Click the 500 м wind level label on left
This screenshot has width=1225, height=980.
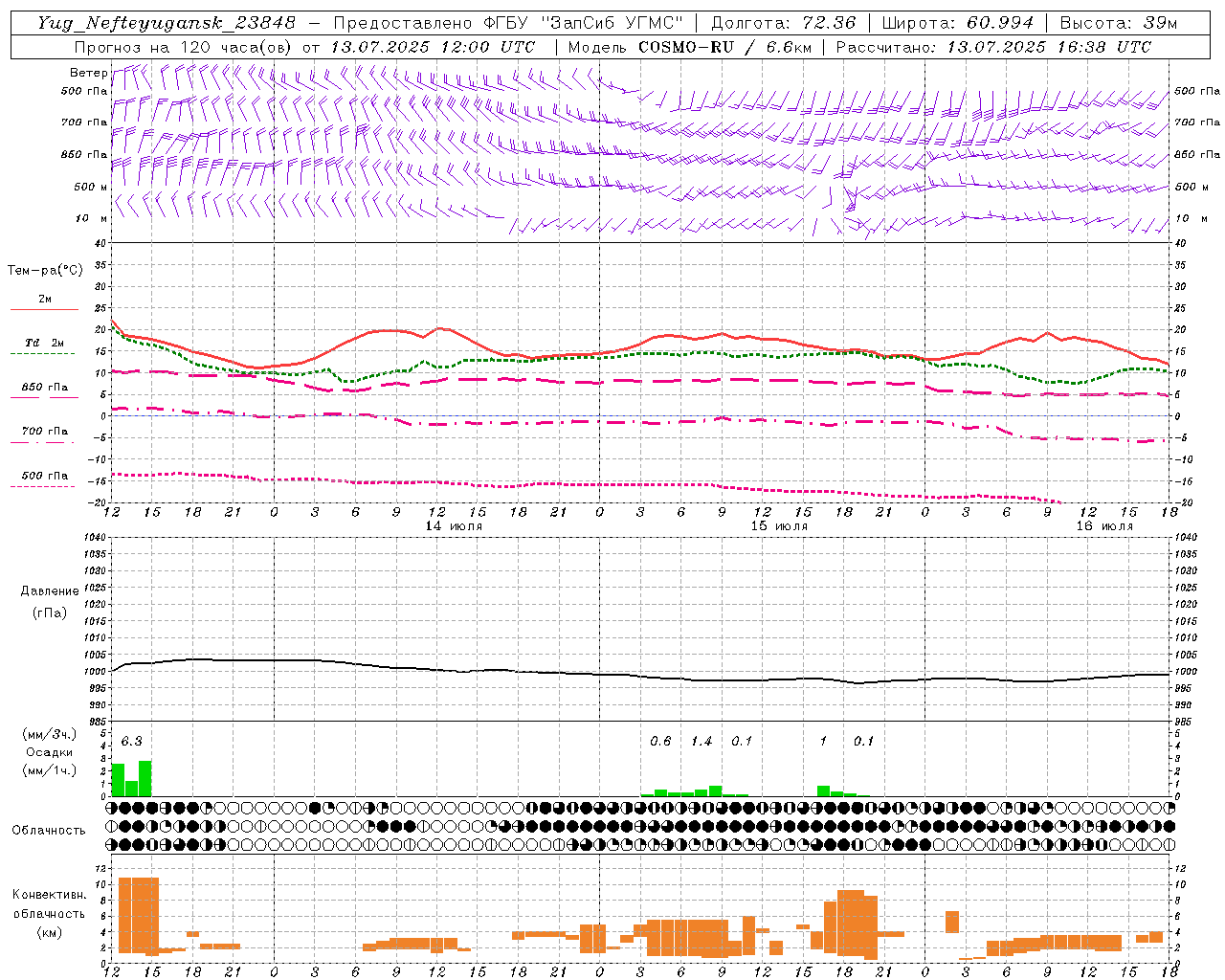coord(91,187)
